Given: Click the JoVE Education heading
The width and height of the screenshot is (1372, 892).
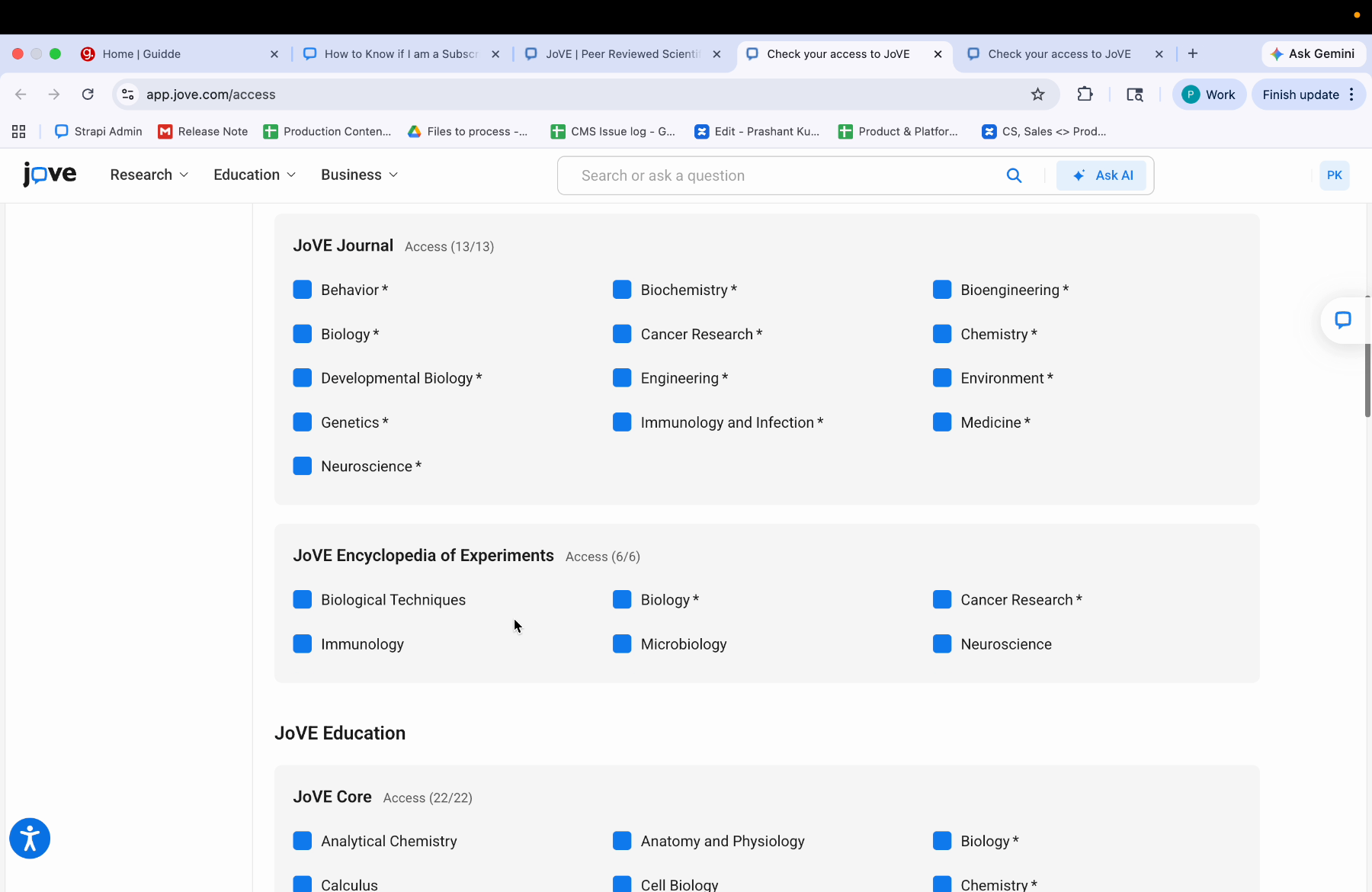Looking at the screenshot, I should 340,733.
